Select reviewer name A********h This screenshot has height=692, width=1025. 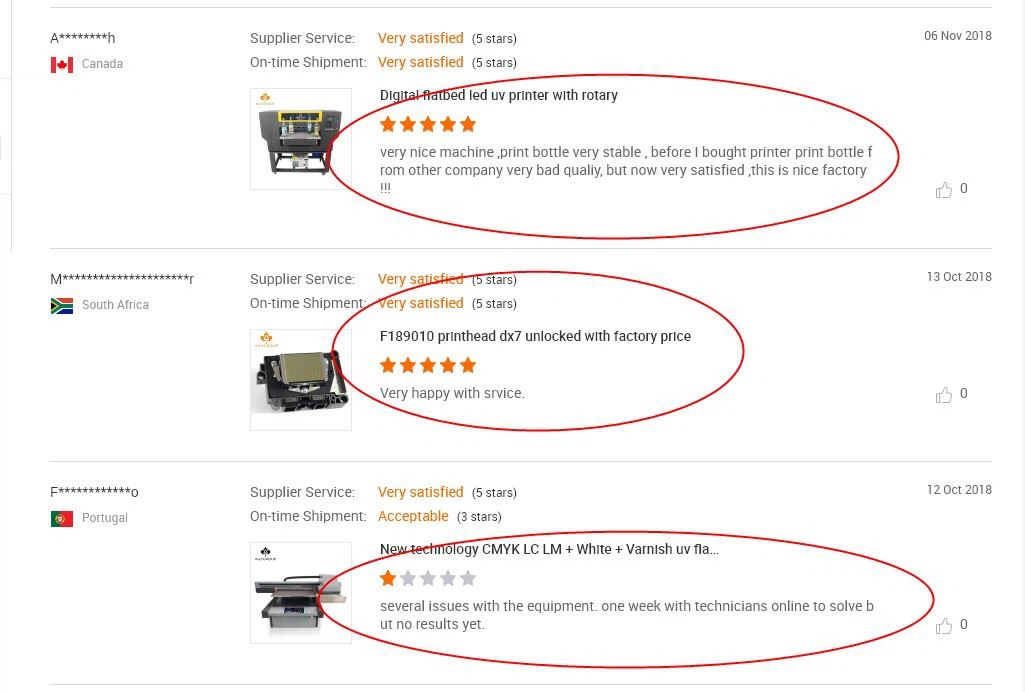tap(83, 38)
